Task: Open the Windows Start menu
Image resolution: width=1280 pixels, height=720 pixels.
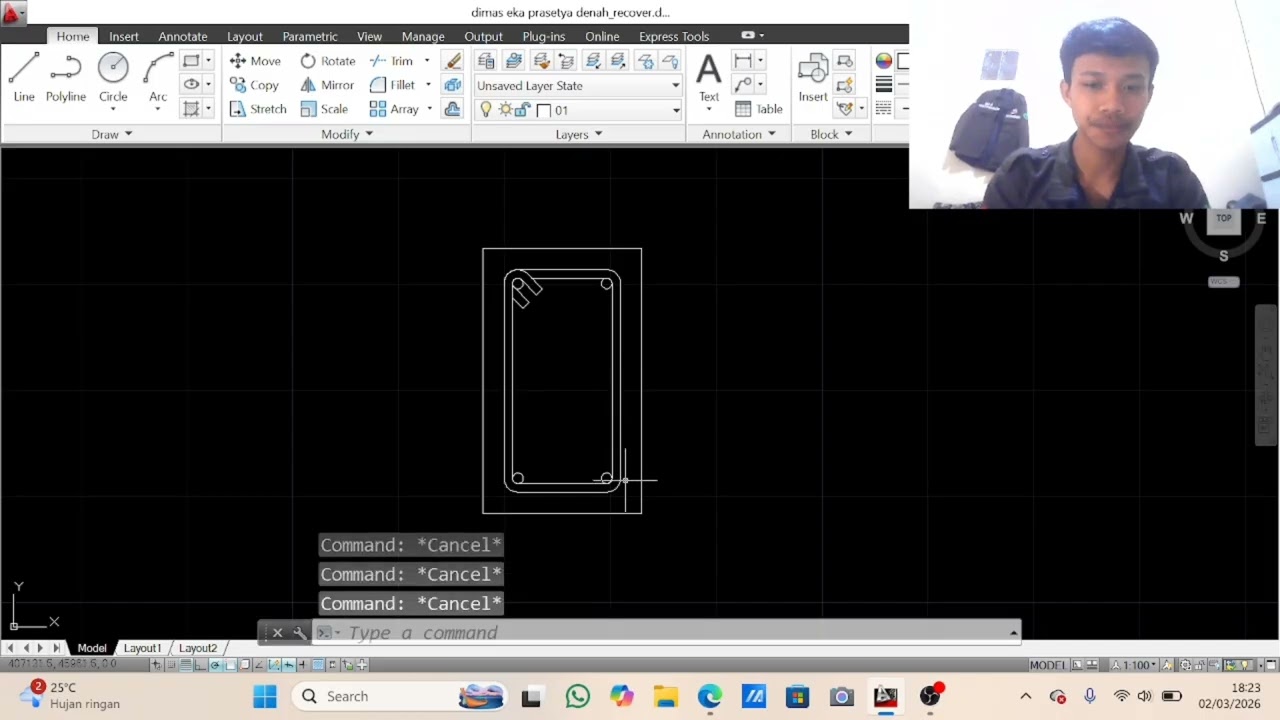Action: point(265,697)
